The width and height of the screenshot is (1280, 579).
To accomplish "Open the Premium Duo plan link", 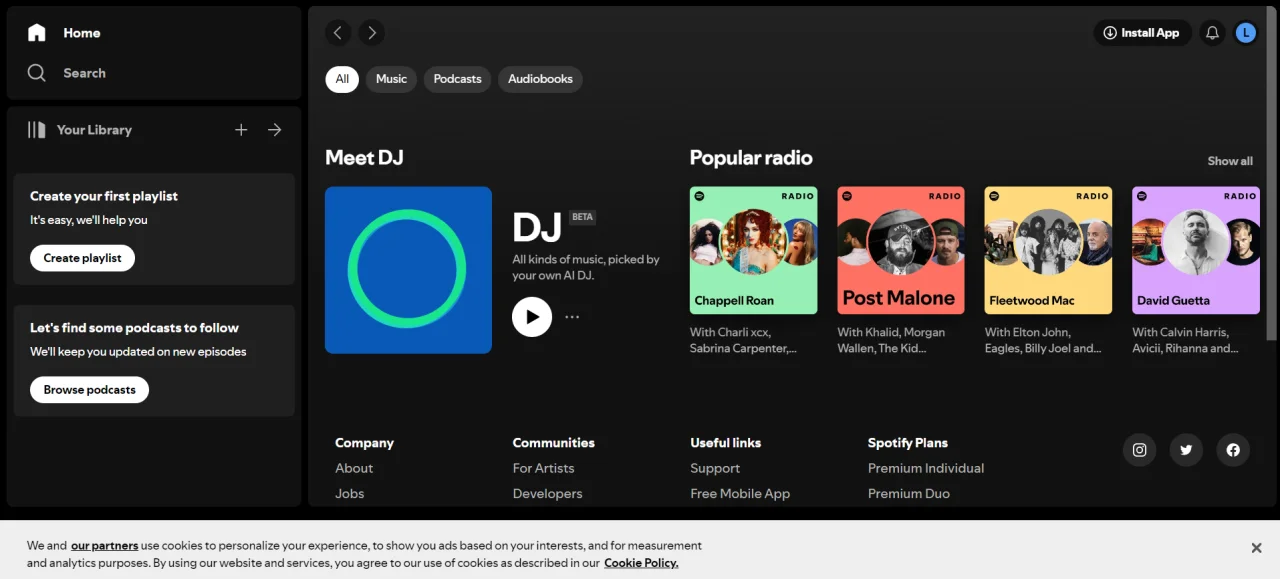I will [909, 493].
